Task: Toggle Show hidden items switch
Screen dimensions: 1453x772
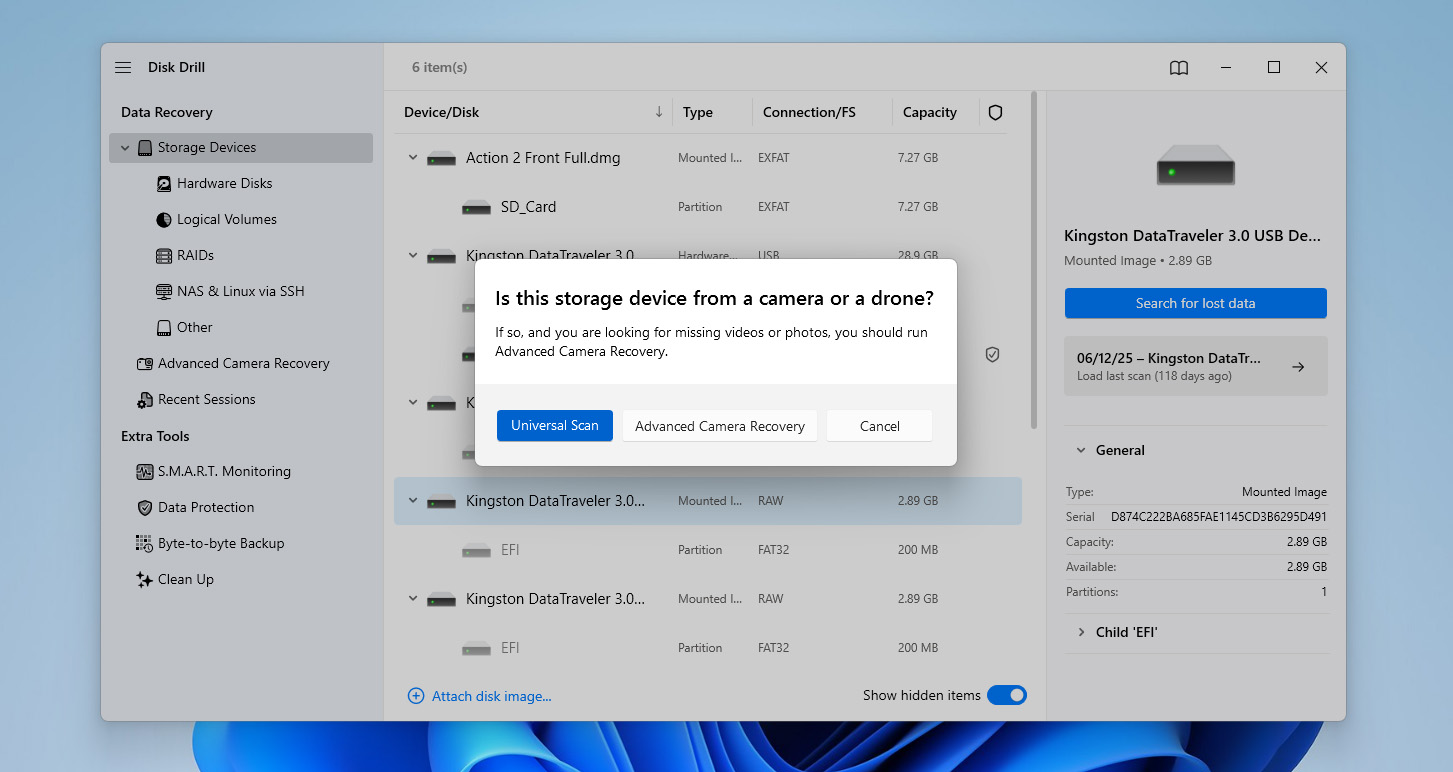Action: pos(1006,695)
